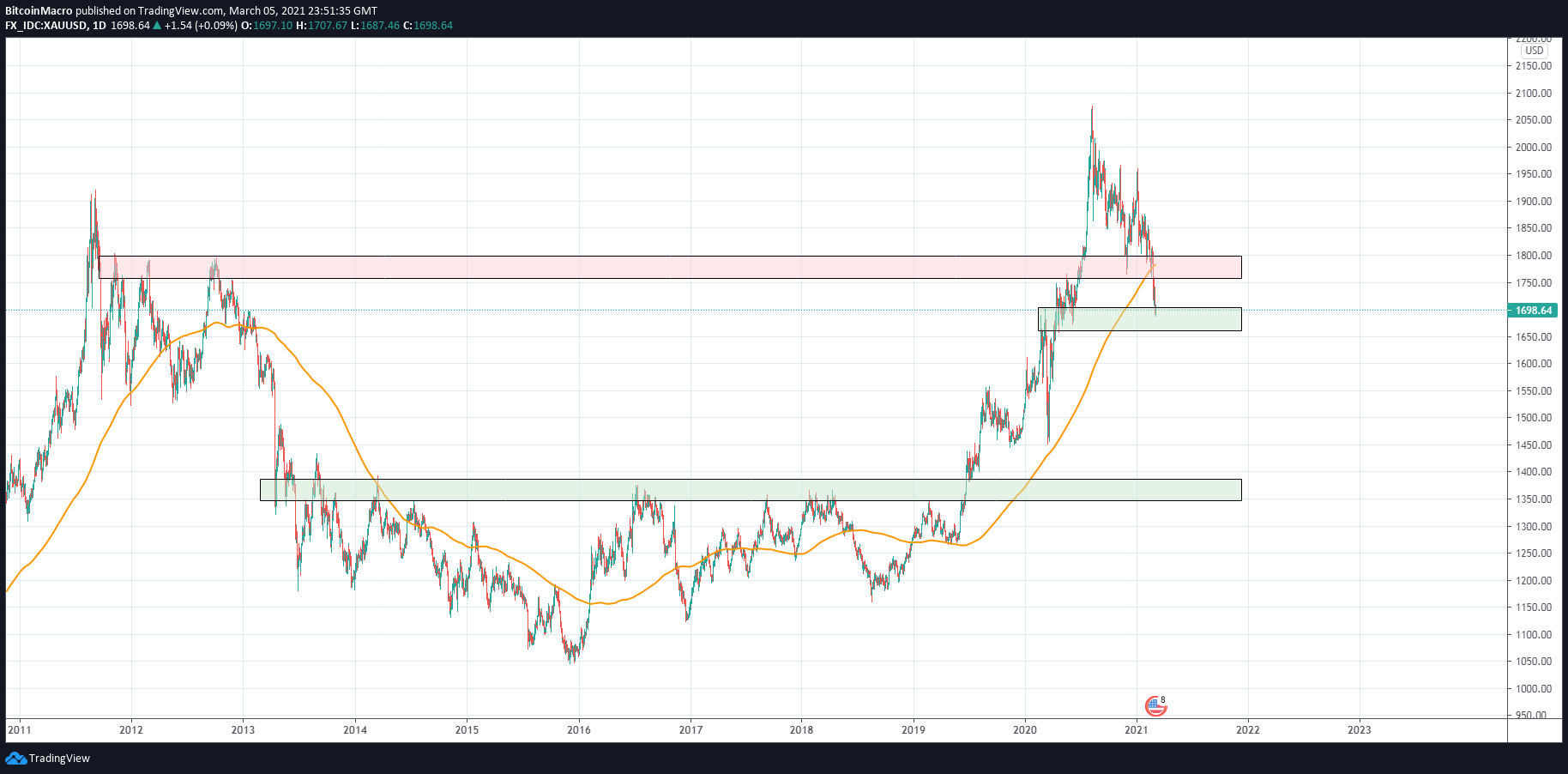The height and width of the screenshot is (774, 1568).
Task: Click the USD currency label on the price axis
Action: (x=1535, y=51)
